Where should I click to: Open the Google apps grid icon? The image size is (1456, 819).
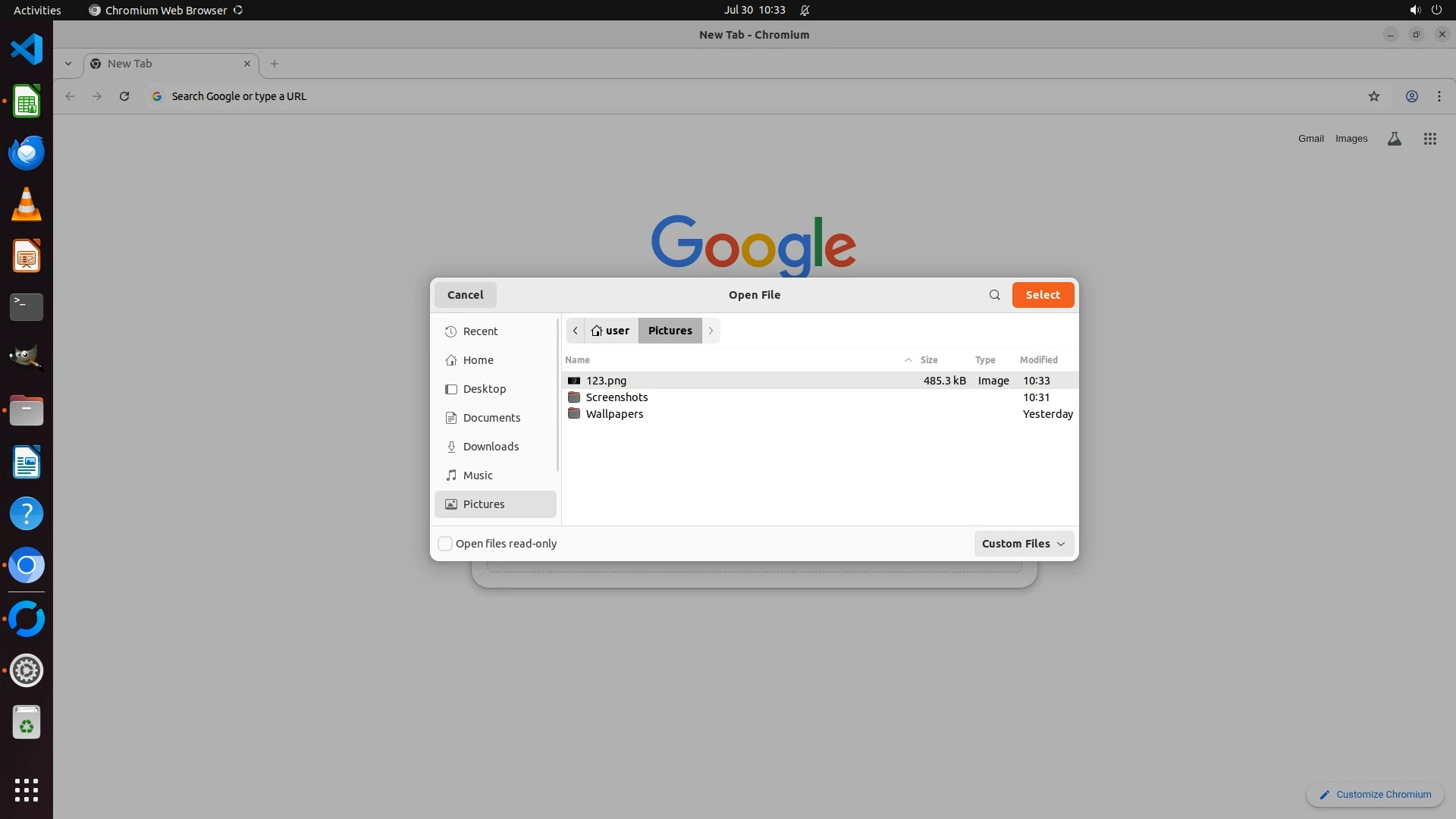tap(1429, 139)
